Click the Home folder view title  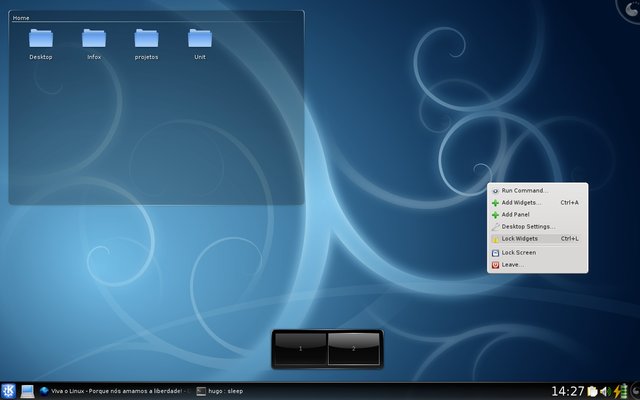[x=21, y=18]
